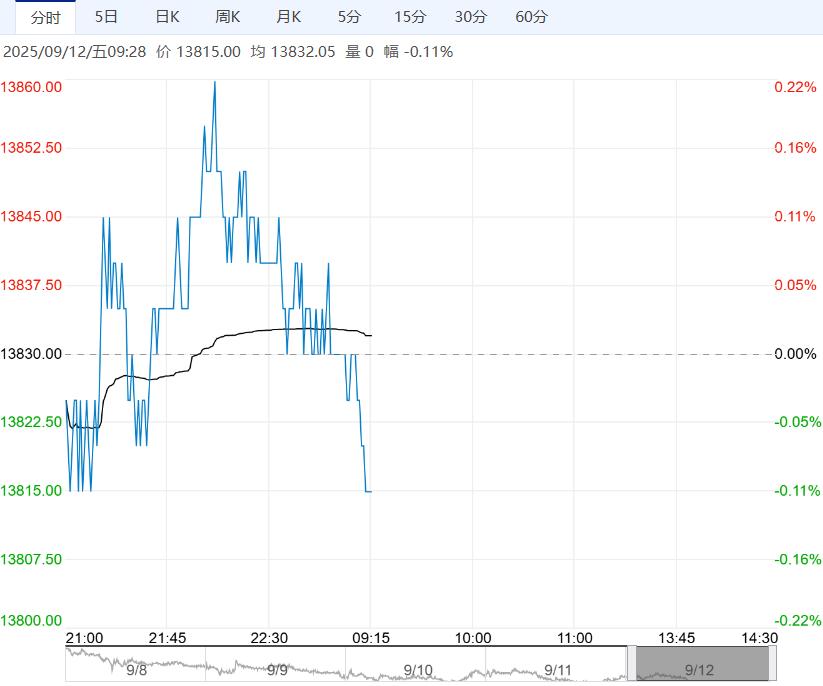This screenshot has width=823, height=686.
Task: Click the 13822.50 price axis label
Action: point(31,422)
